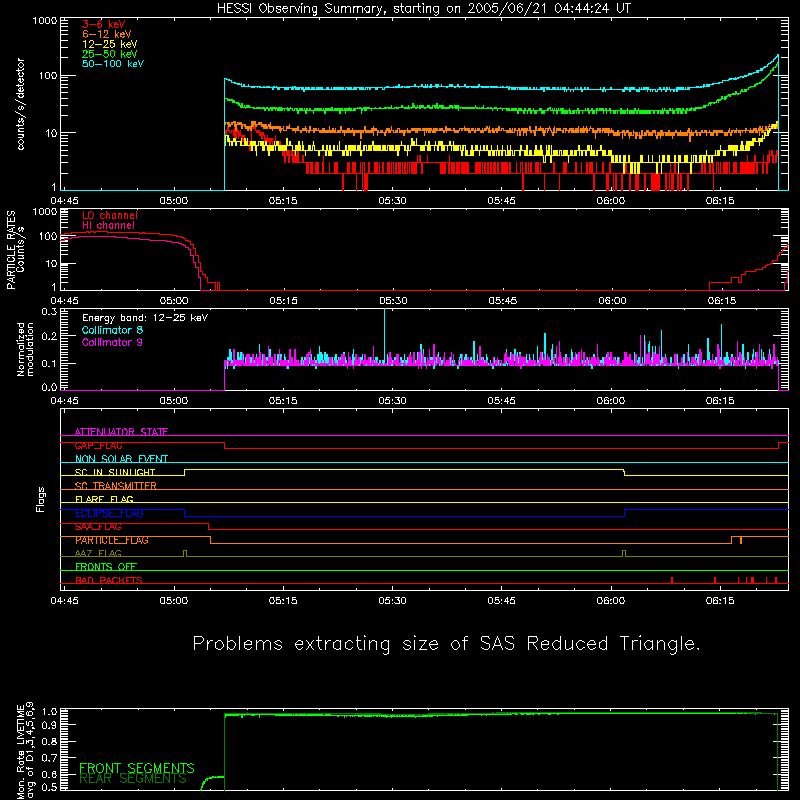Select the 25-50 keV legend entry
800x800 pixels.
point(109,54)
